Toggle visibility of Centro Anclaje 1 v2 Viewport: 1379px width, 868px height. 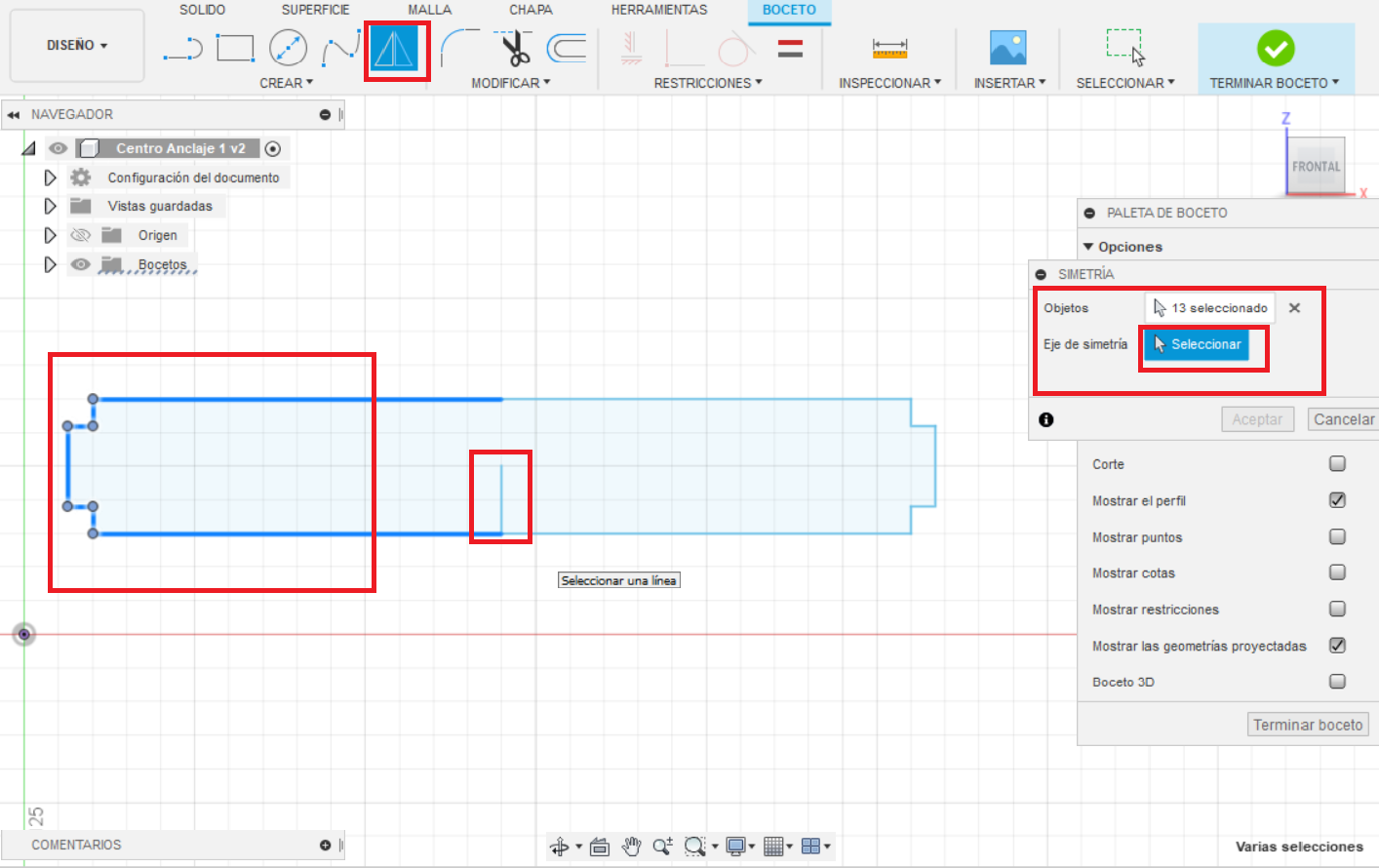[x=59, y=148]
